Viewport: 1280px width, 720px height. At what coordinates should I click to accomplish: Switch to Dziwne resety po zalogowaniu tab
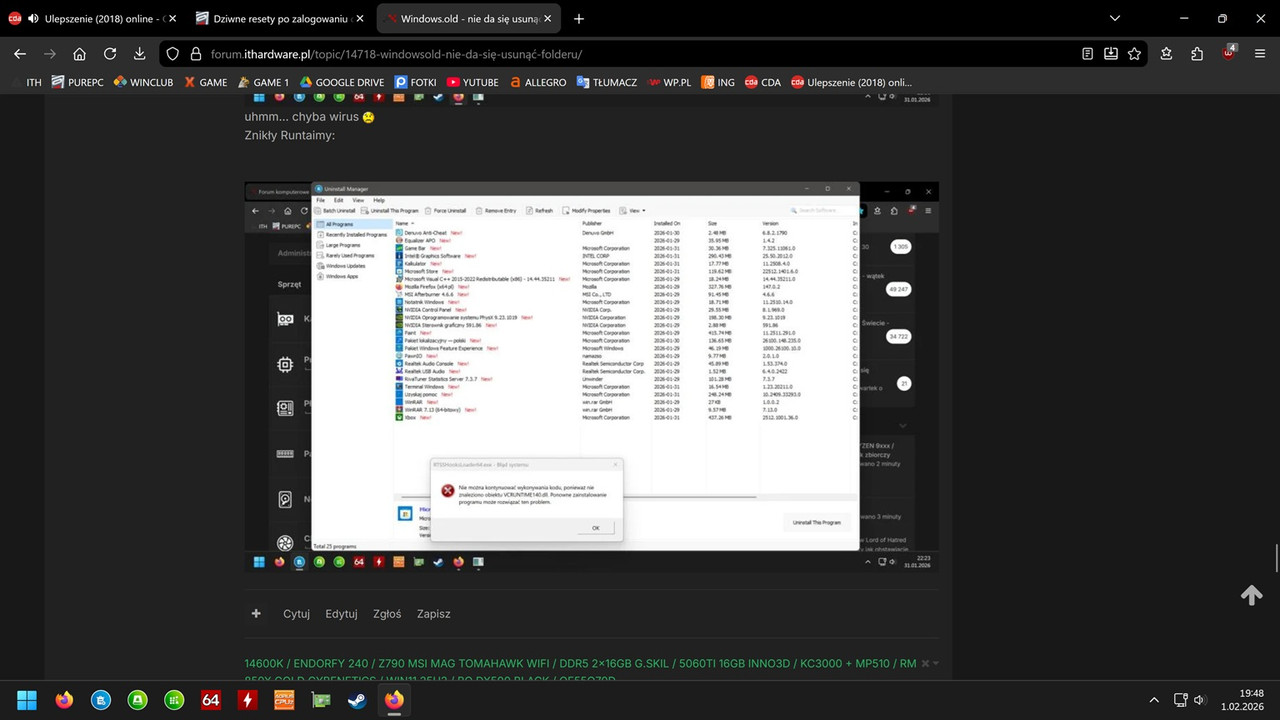click(x=281, y=19)
